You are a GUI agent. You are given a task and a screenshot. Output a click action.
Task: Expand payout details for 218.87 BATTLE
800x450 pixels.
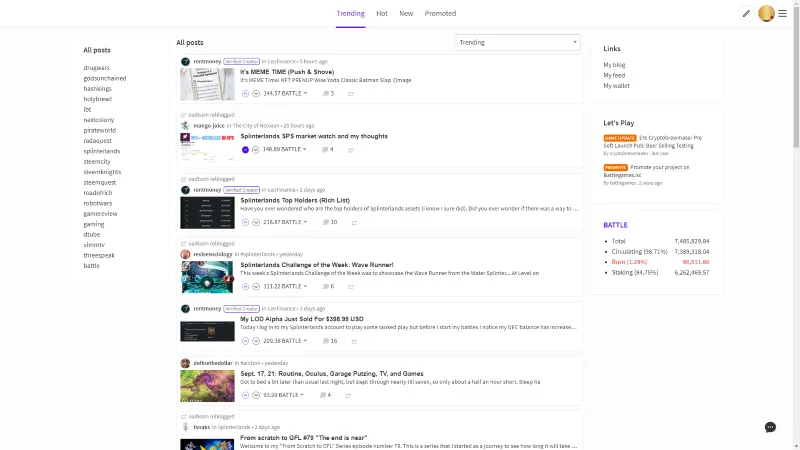285,222
